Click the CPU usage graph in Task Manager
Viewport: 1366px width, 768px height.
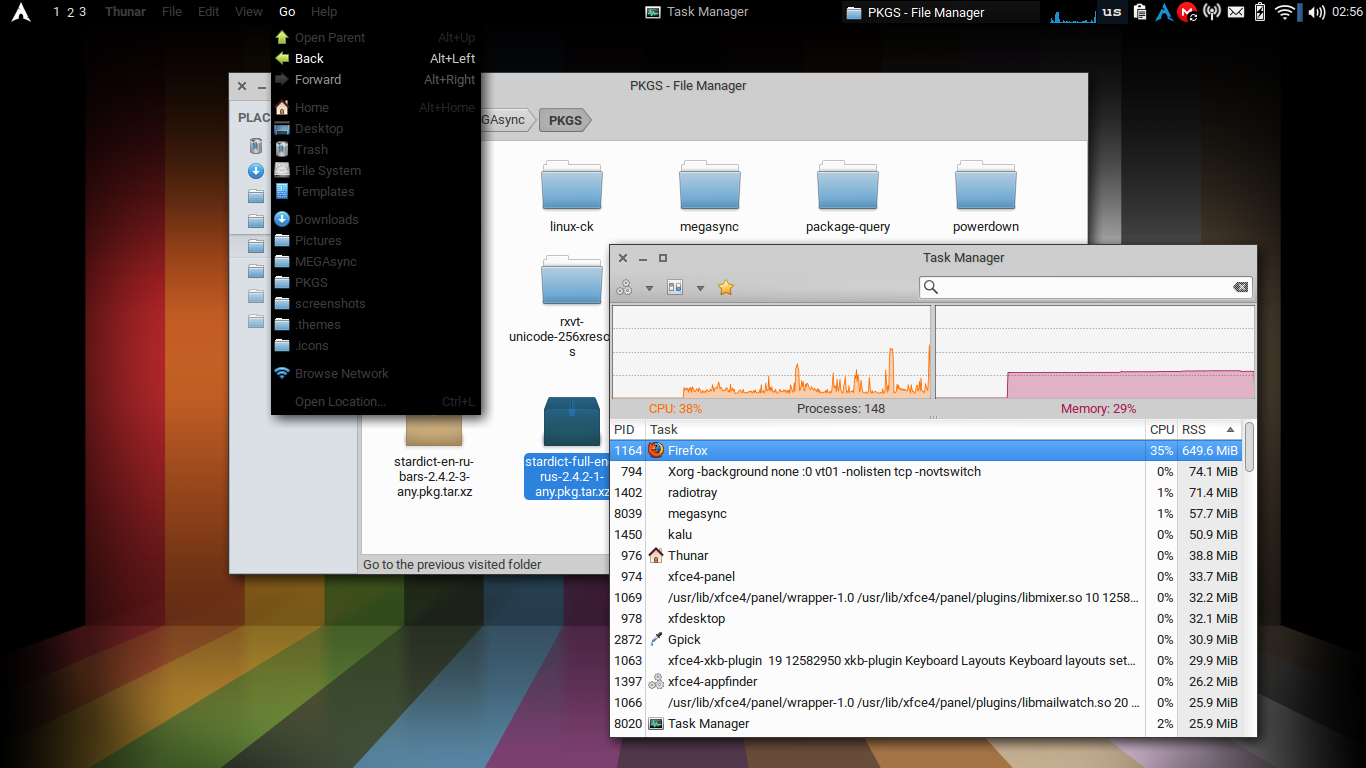pyautogui.click(x=771, y=352)
